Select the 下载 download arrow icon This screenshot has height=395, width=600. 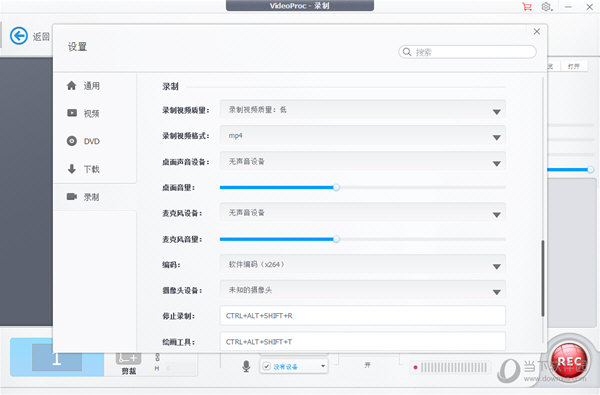72,169
